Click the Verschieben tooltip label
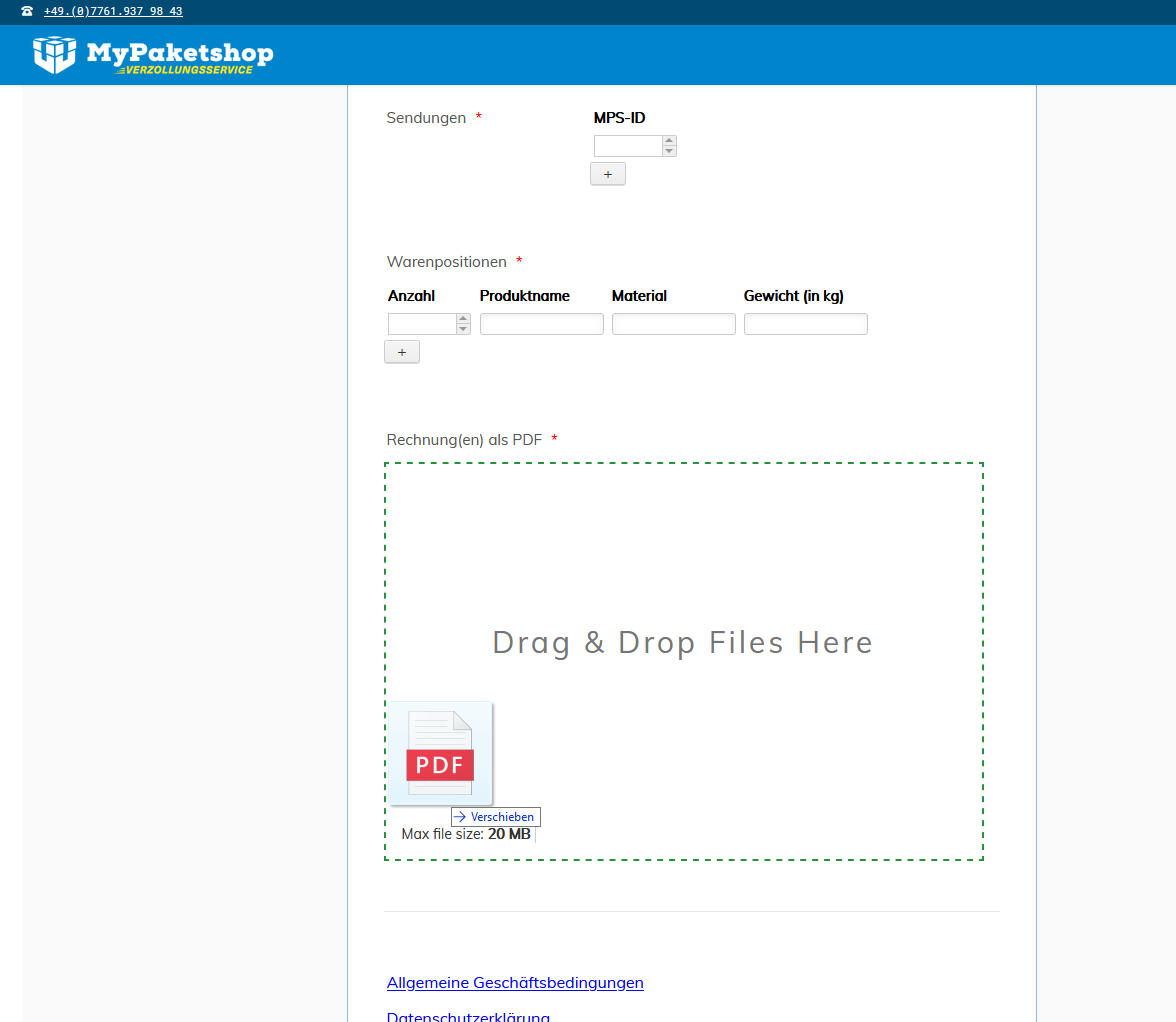The width and height of the screenshot is (1176, 1022). [496, 816]
